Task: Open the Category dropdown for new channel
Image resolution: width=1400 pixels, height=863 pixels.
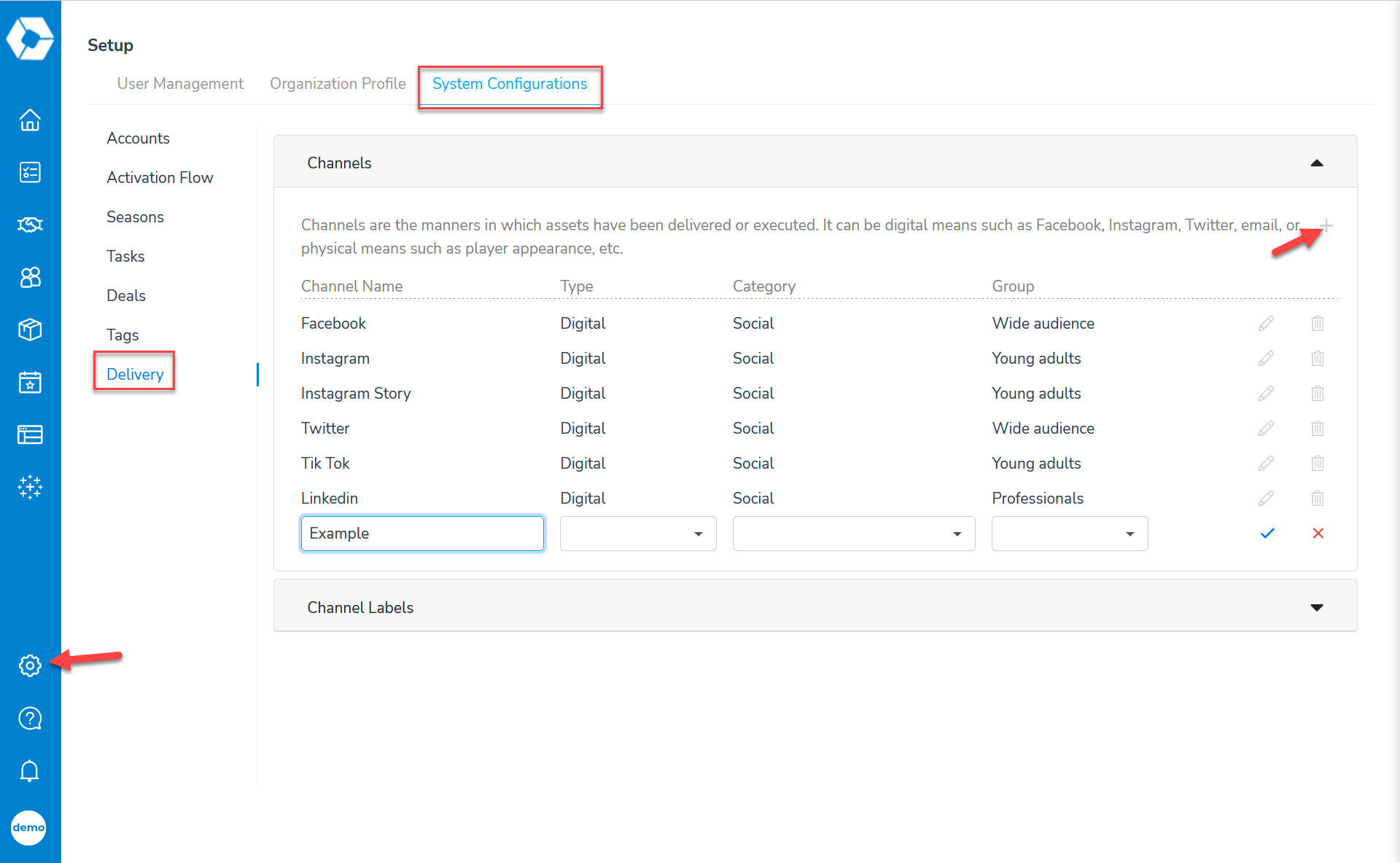Action: pos(854,534)
